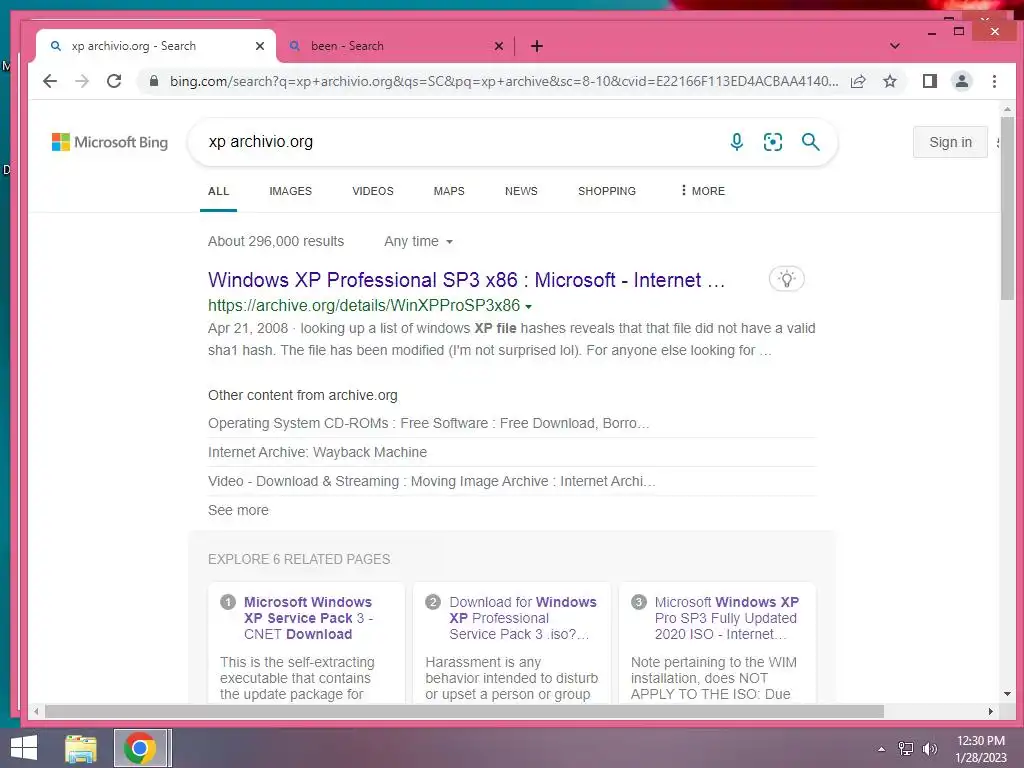Open the taskbar clock showing 12:30 PM
This screenshot has height=768, width=1024.
click(x=980, y=749)
